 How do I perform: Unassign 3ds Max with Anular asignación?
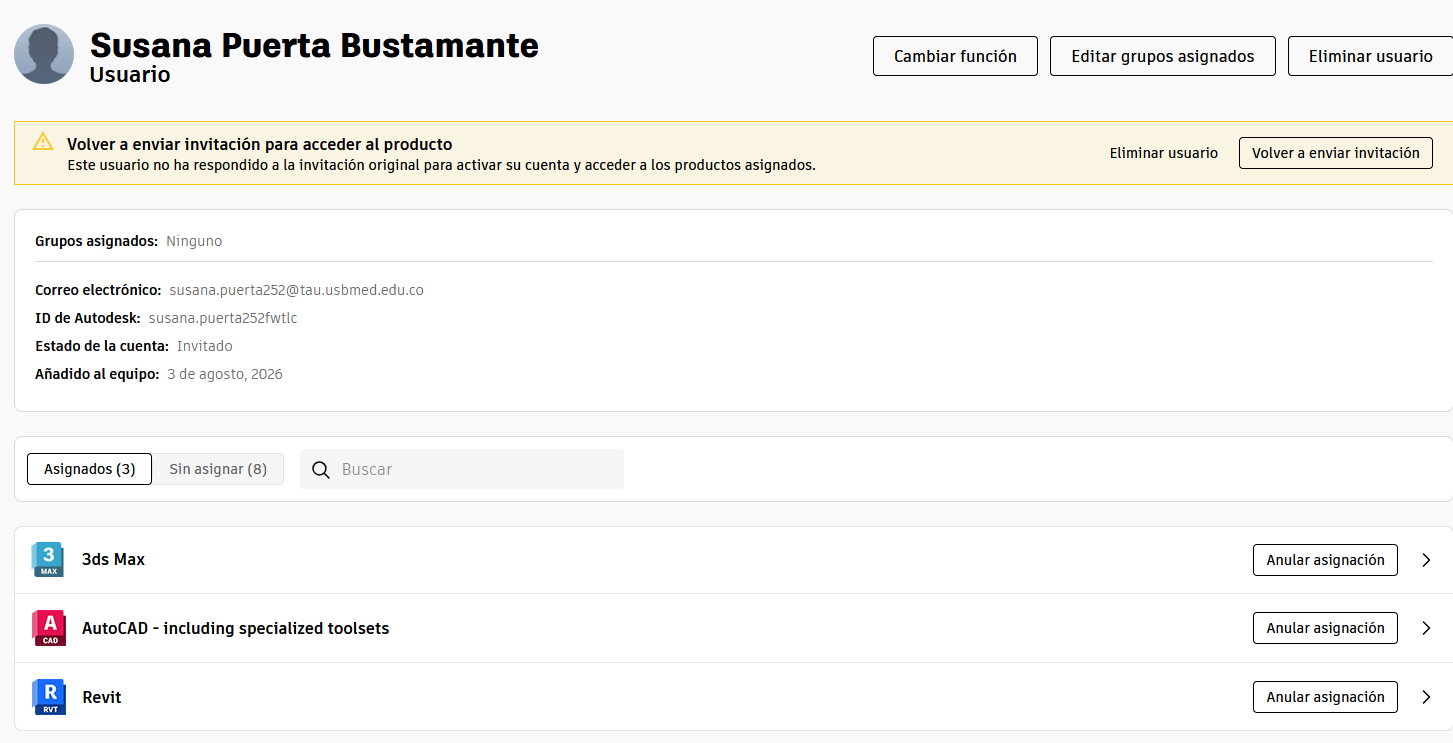[1325, 560]
